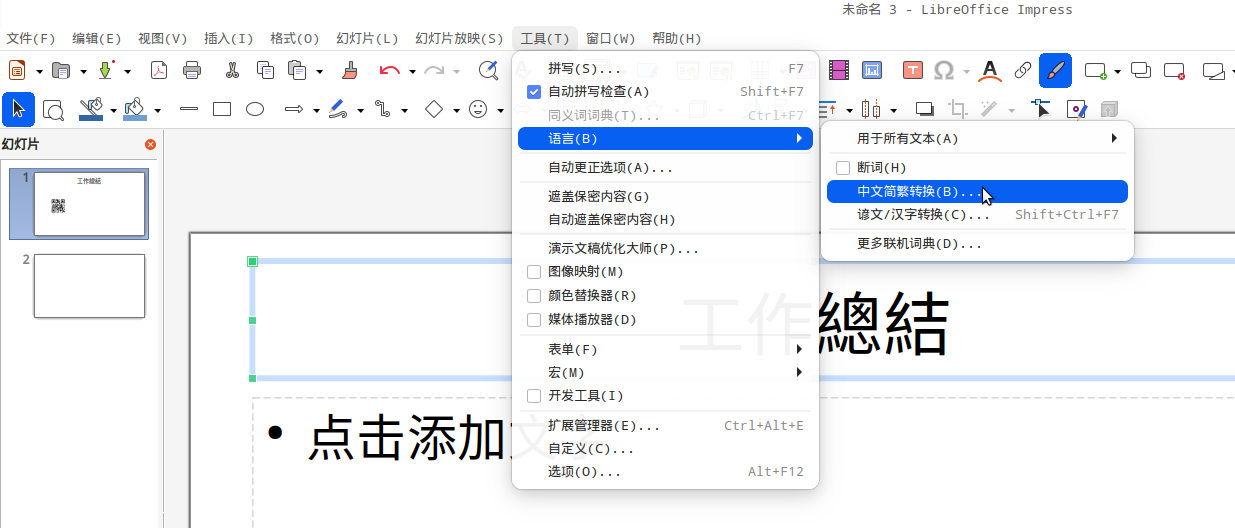Click the Toggle Point Edit Mode icon

point(1042,109)
